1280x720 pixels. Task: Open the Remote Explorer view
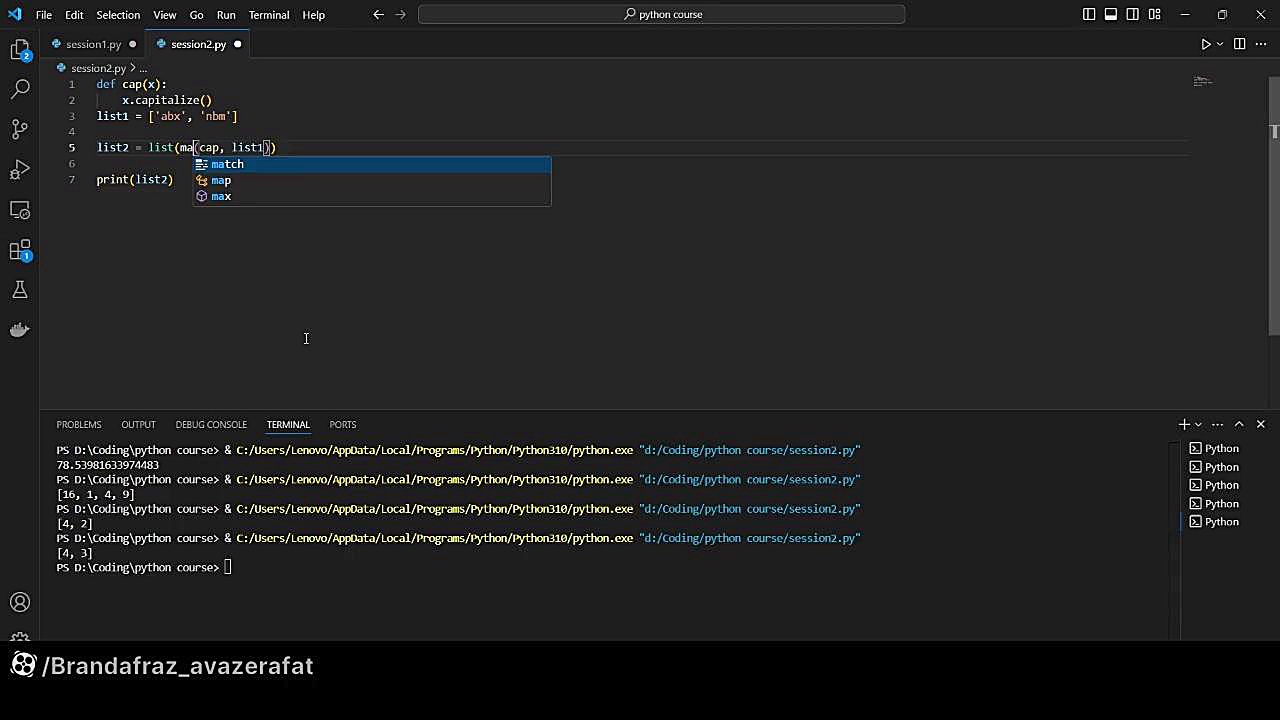tap(20, 209)
